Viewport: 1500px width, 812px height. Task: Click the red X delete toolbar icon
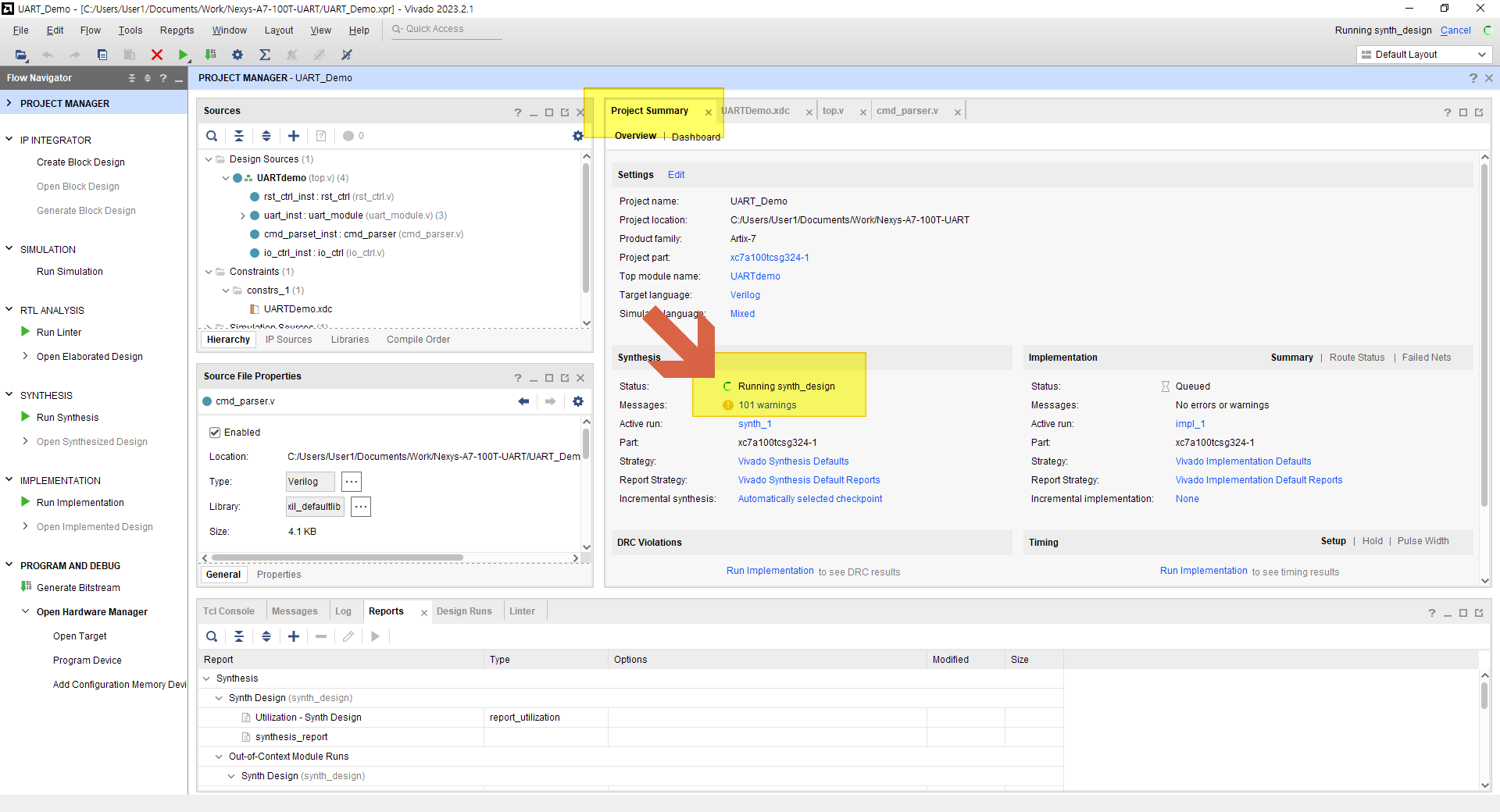coord(156,55)
